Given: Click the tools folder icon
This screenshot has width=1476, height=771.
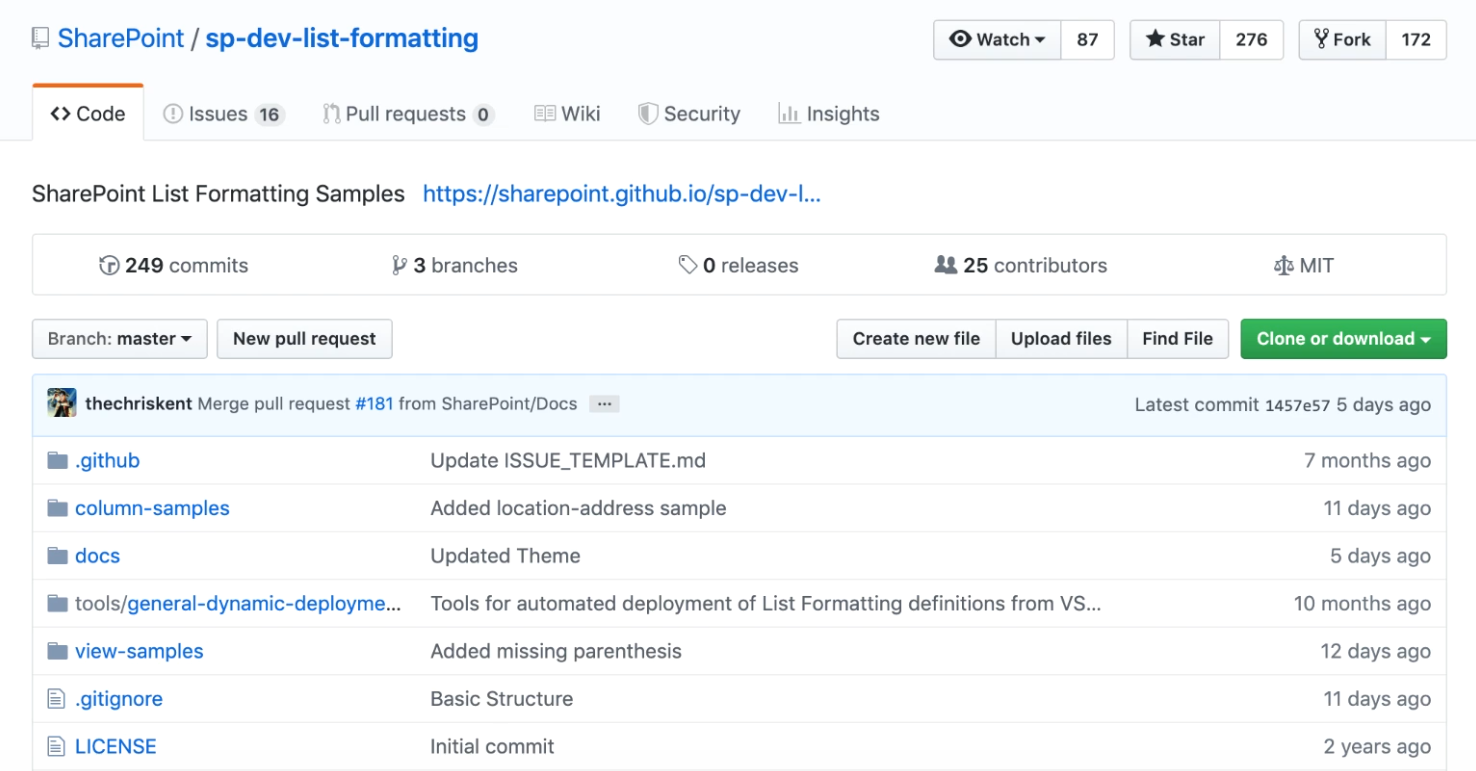Looking at the screenshot, I should [x=57, y=604].
